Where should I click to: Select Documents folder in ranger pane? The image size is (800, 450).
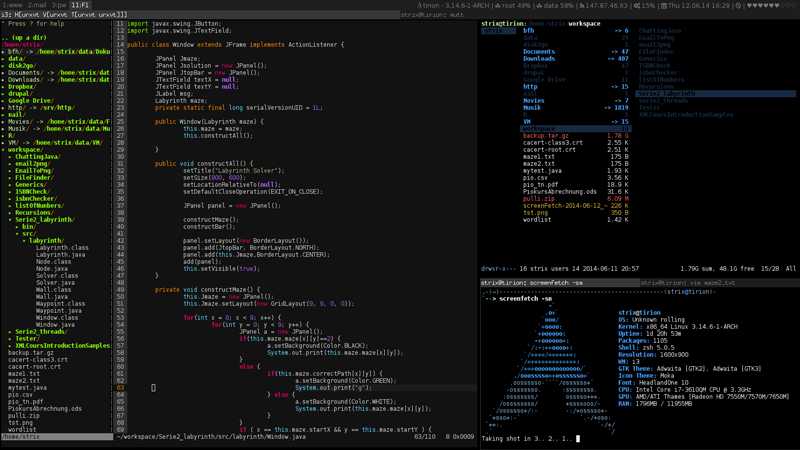click(576, 52)
